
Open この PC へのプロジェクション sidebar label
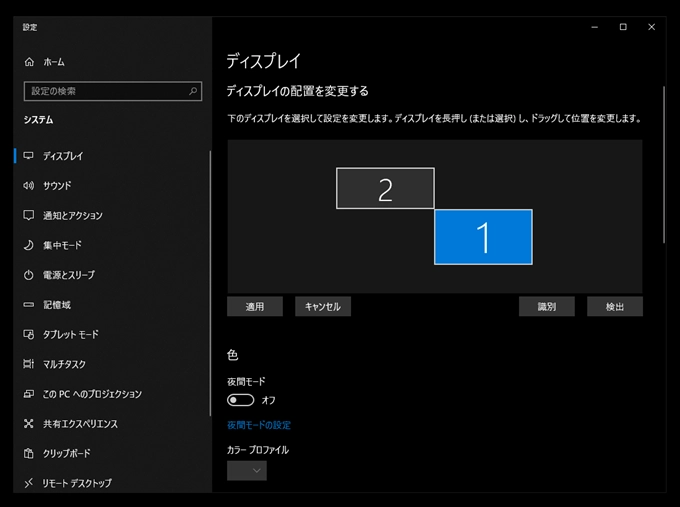pos(92,394)
